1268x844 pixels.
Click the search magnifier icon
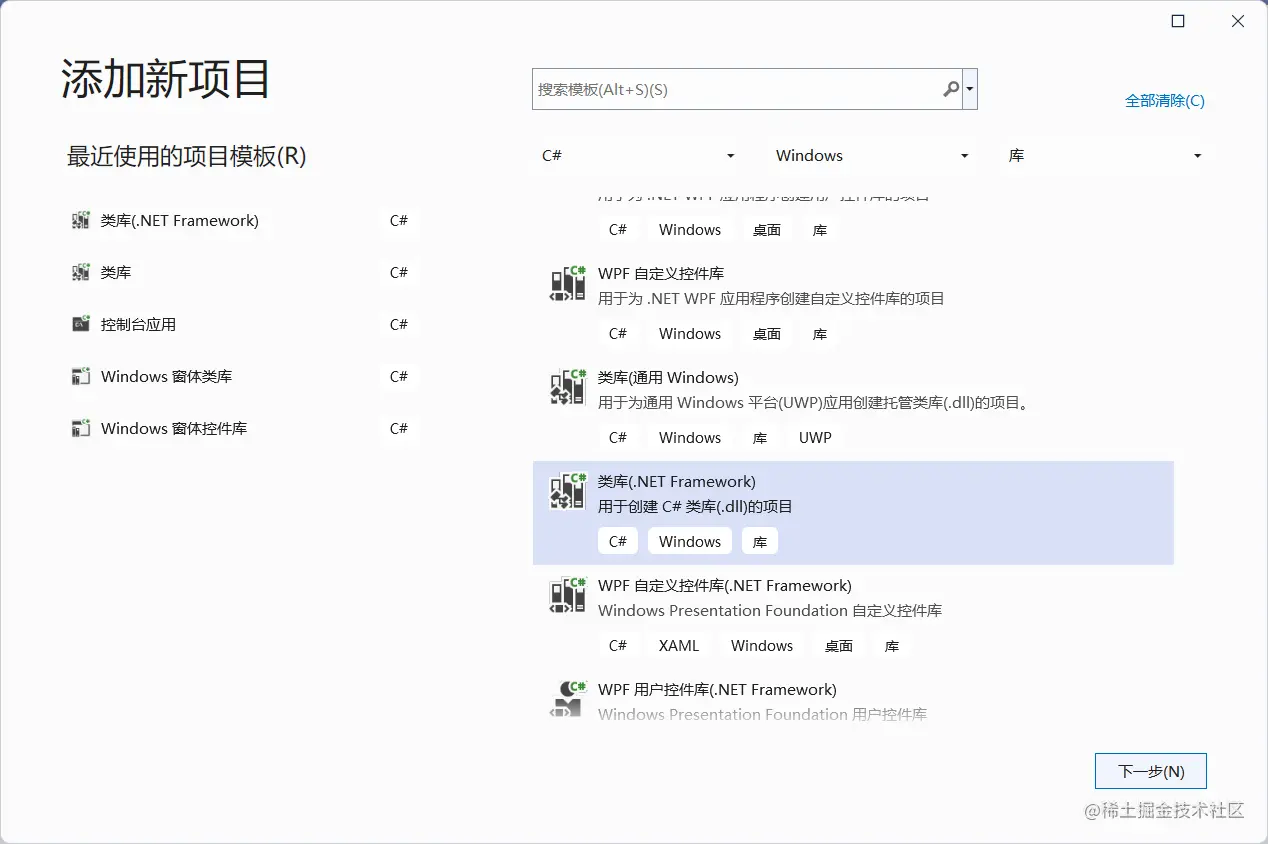tap(951, 89)
